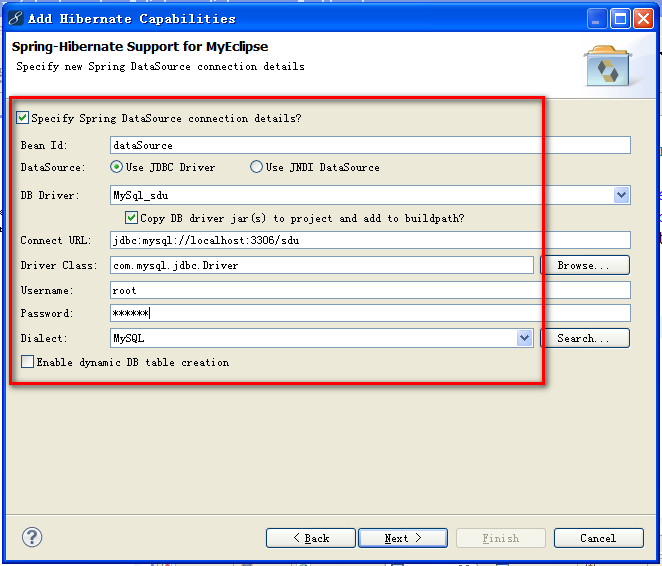Select the Use JDBC Driver radio button
662x566 pixels.
click(x=116, y=167)
